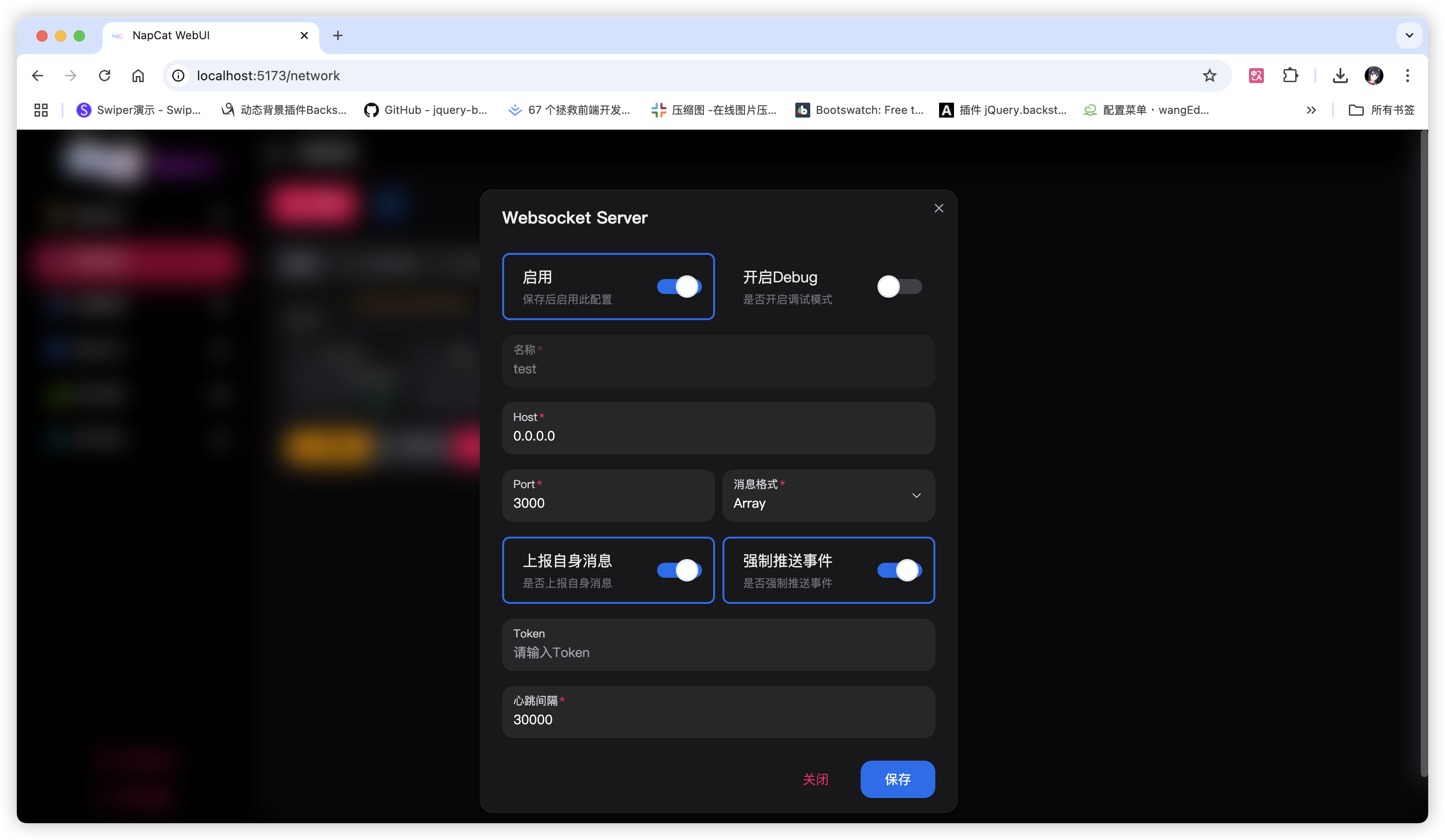Open the 所有书签 all bookmarks folder
Image resolution: width=1445 pixels, height=840 pixels.
1382,110
